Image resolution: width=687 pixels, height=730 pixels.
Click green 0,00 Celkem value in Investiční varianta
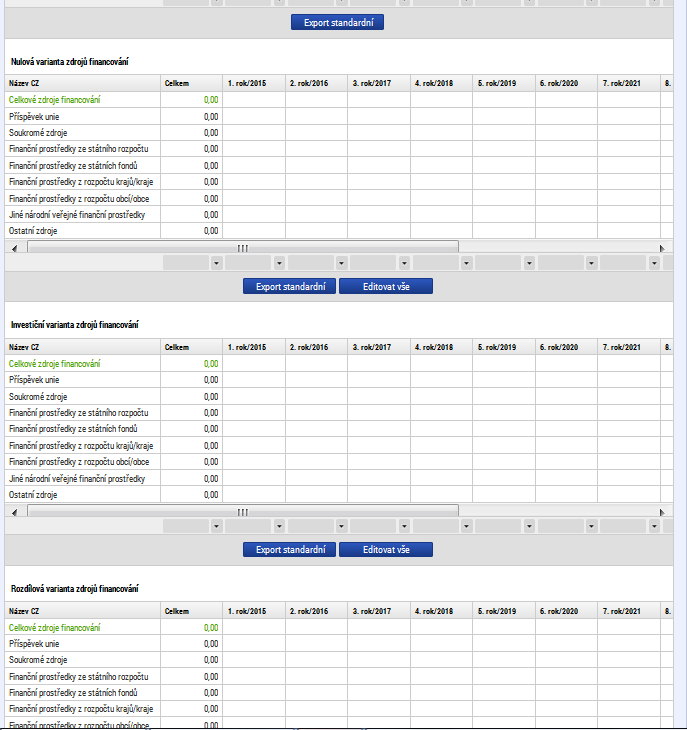tap(211, 364)
